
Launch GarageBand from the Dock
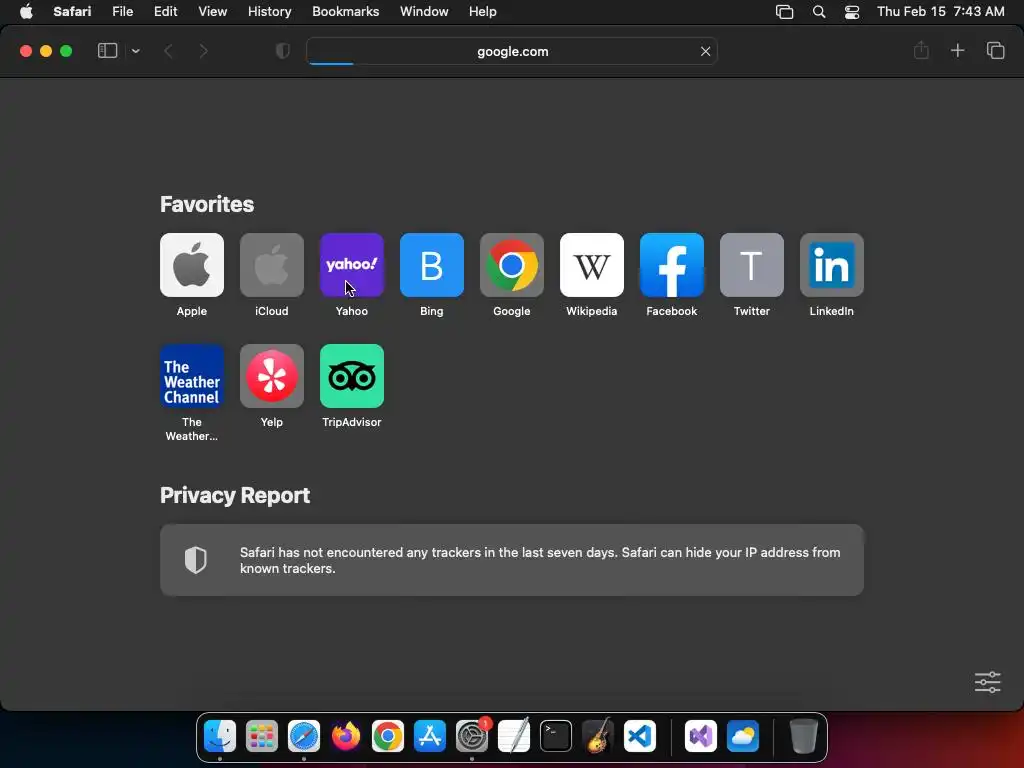[x=598, y=736]
